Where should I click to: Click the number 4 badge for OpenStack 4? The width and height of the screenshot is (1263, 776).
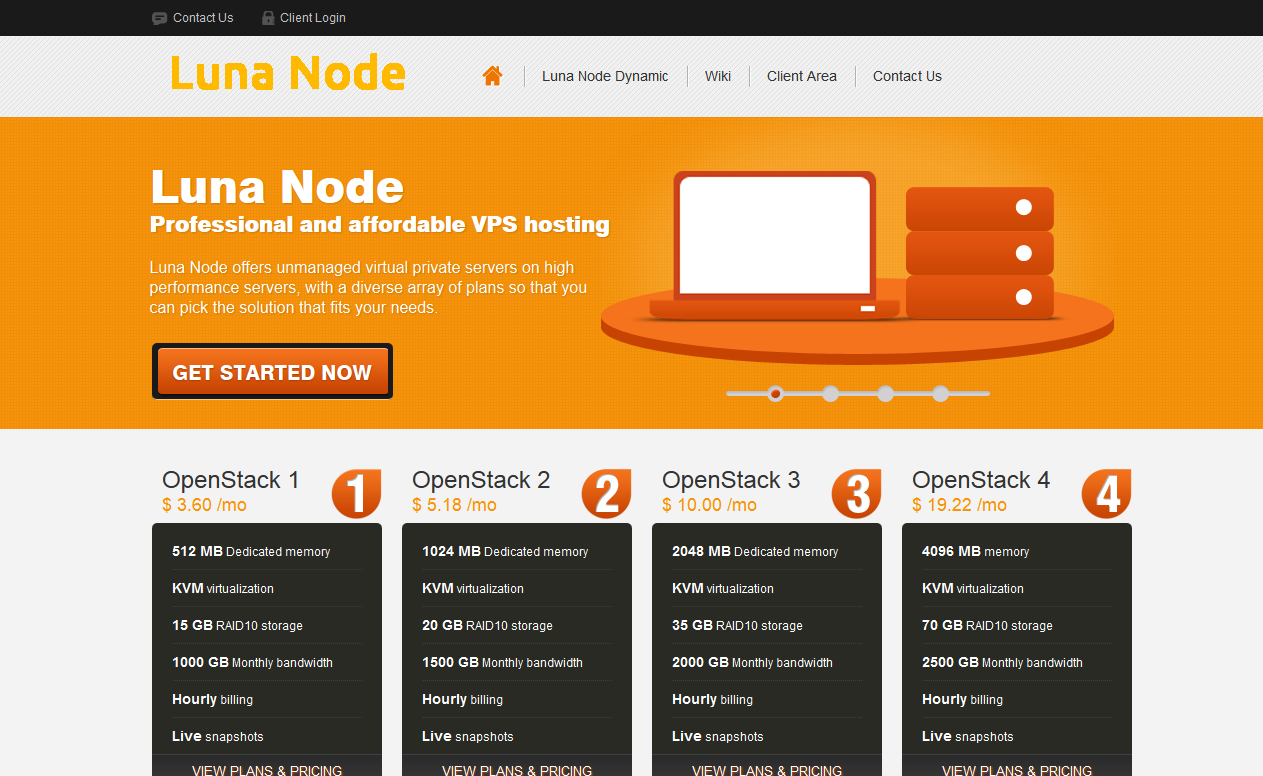(1107, 494)
